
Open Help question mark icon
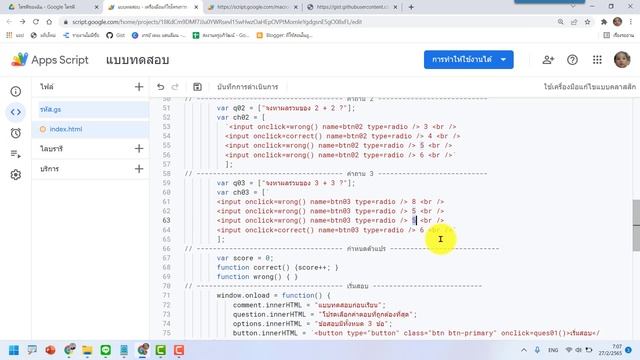tap(572, 60)
